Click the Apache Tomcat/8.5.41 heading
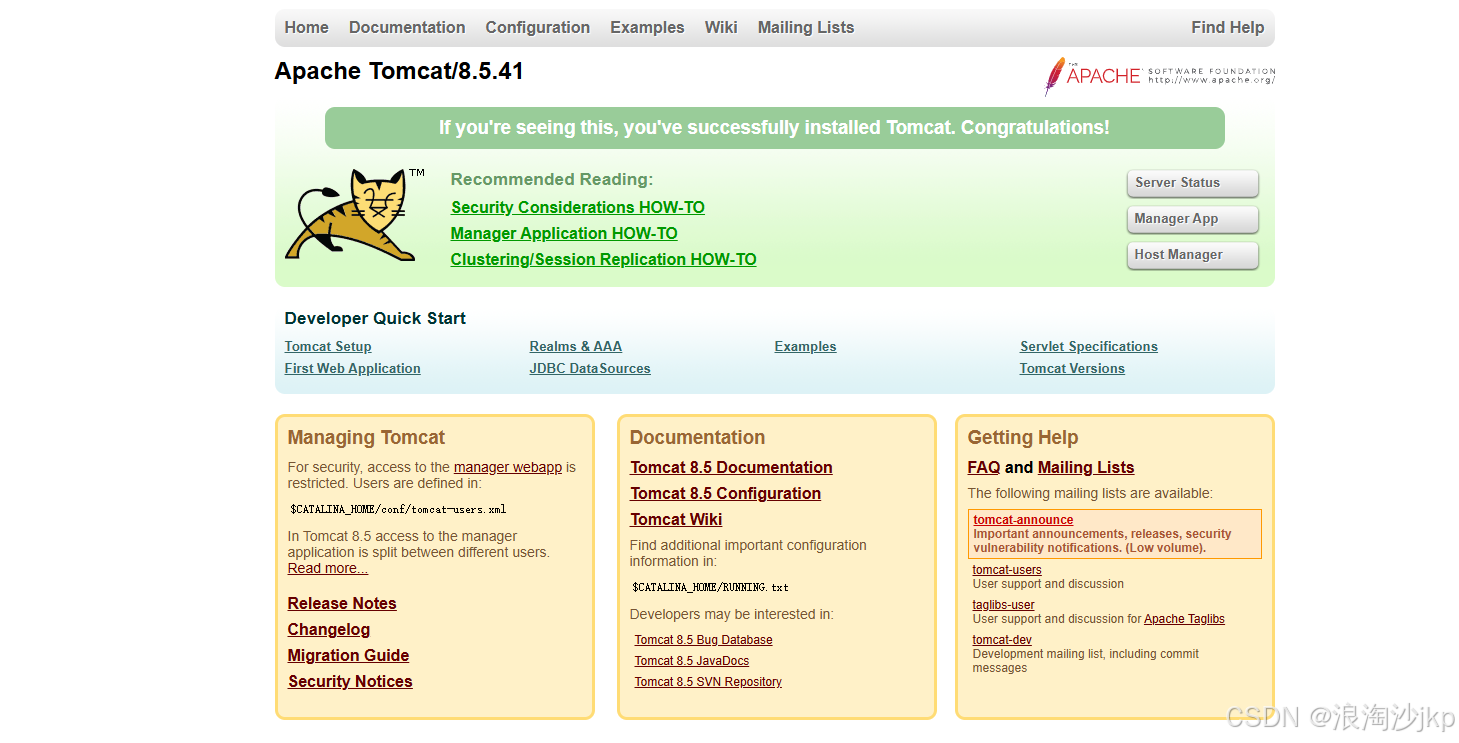Viewport: 1459px width, 743px height. pos(399,72)
